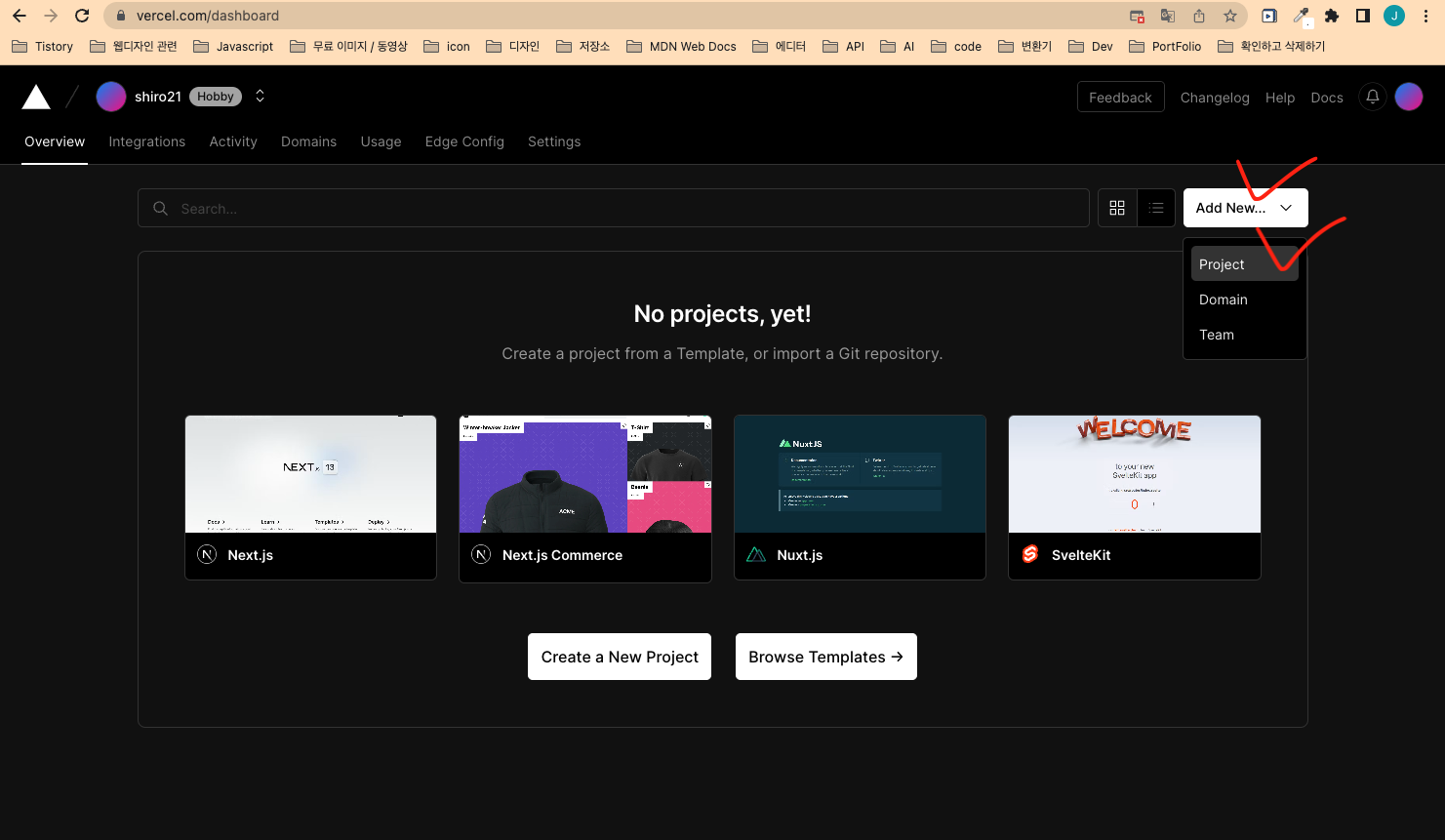Open the Next.js template preview thumbnail
Viewport: 1445px width, 840px height.
311,474
